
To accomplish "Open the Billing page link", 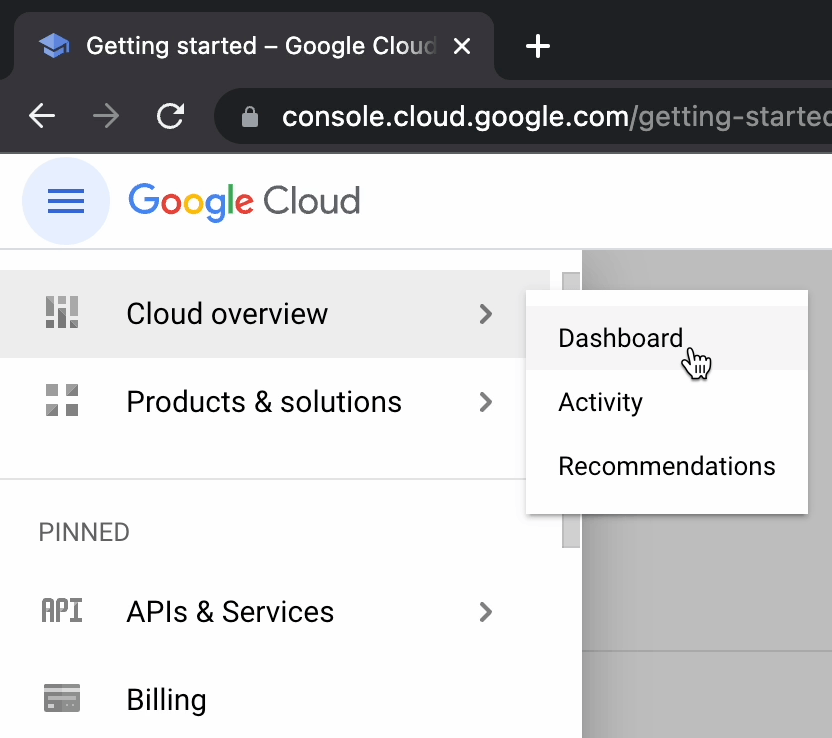I will coord(166,700).
